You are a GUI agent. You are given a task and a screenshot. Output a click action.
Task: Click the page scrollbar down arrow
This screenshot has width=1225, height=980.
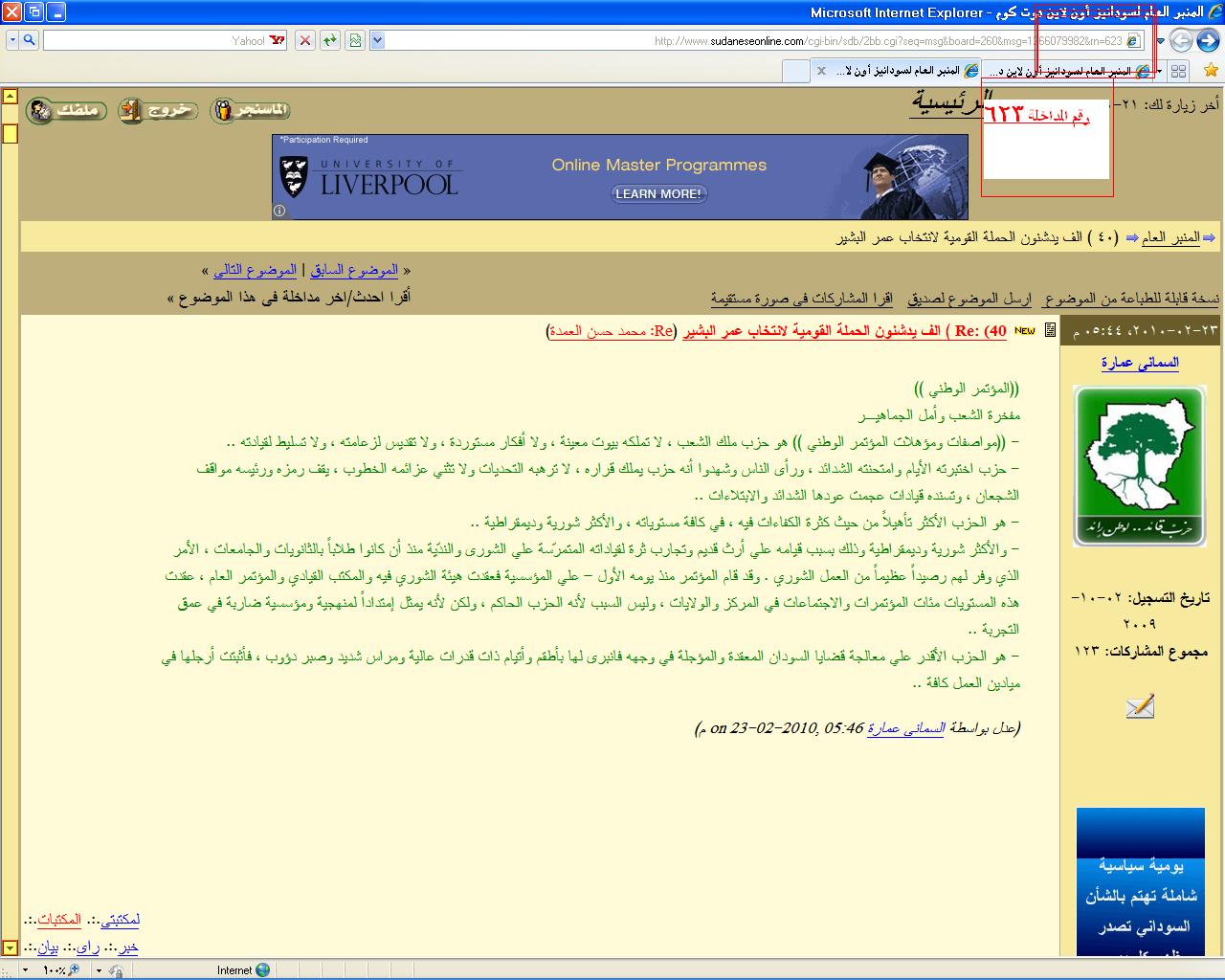click(x=10, y=947)
